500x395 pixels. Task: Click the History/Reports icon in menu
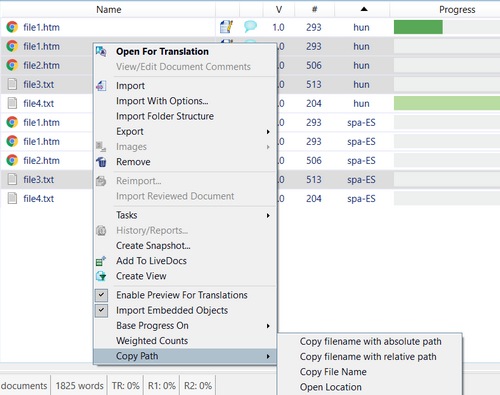point(101,230)
